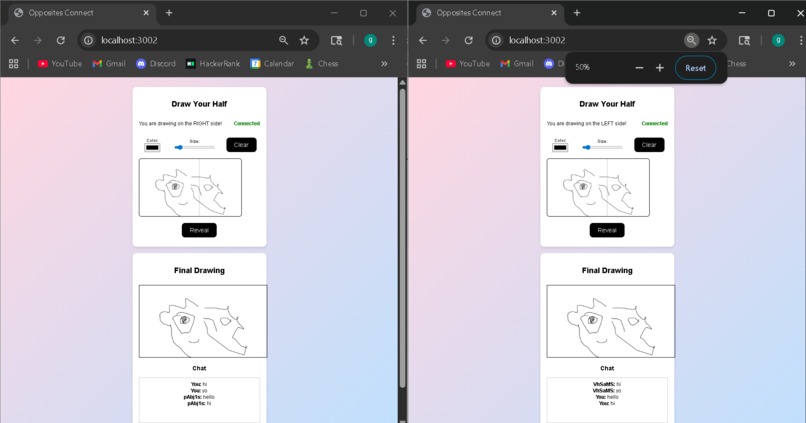The image size is (806, 423).
Task: Open a new tab in right window
Action: point(577,13)
